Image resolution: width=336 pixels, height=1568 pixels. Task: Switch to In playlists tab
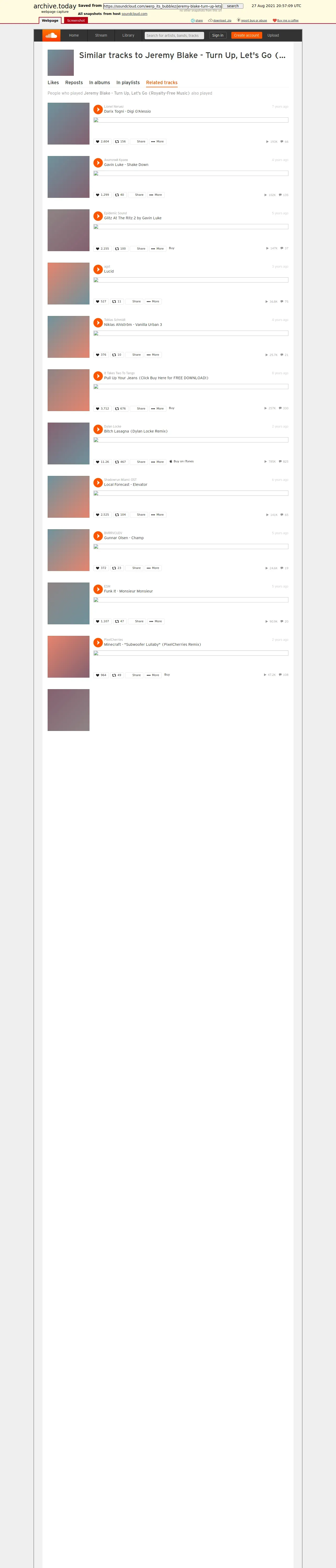(x=128, y=83)
